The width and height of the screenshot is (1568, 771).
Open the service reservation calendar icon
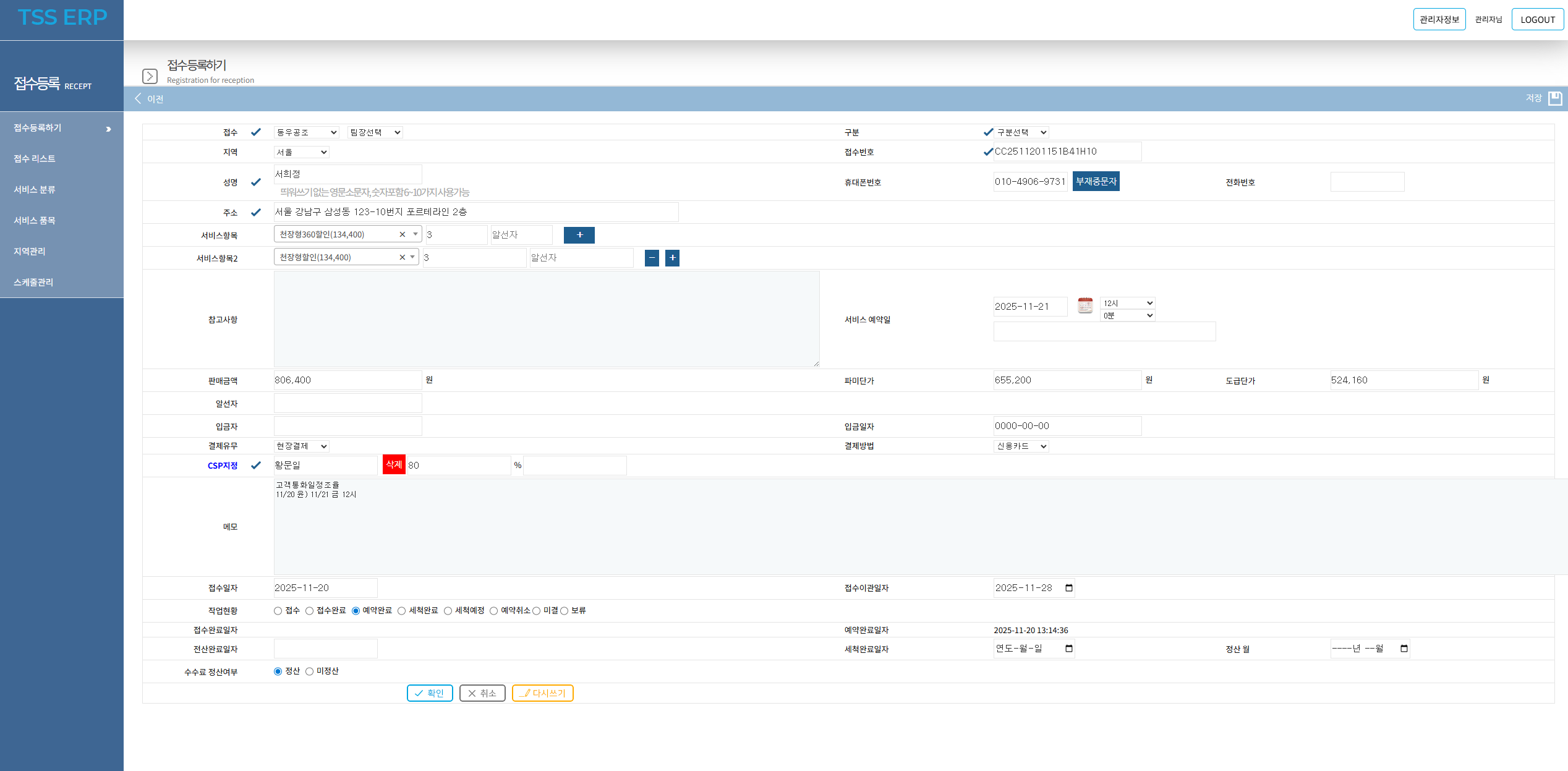(1085, 305)
